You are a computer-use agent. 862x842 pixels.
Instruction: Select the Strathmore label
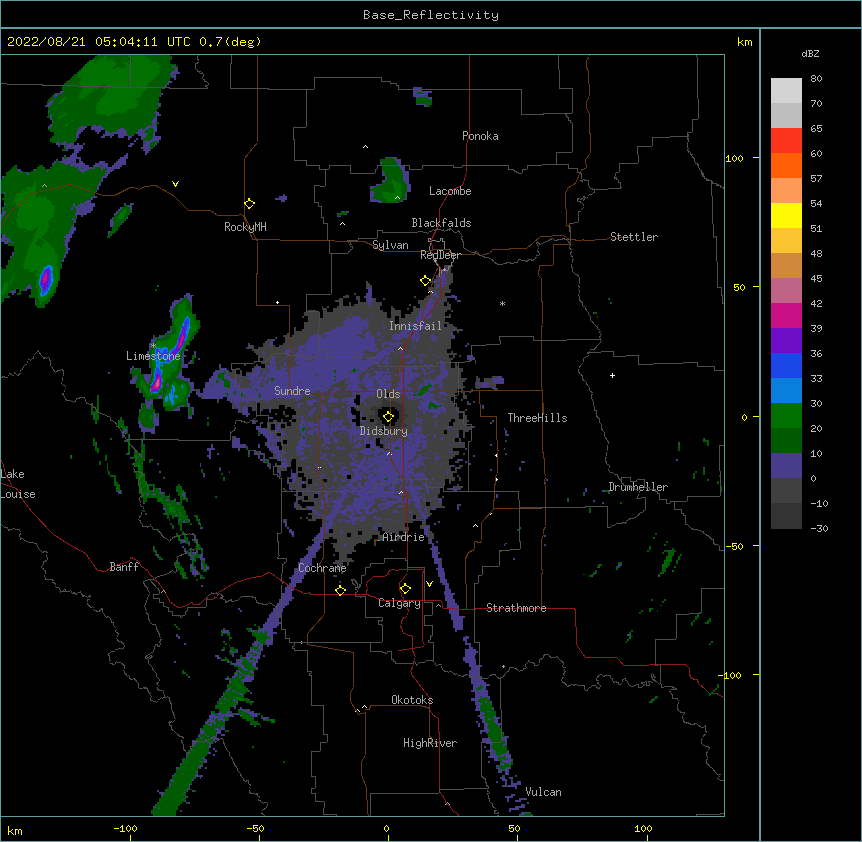tap(516, 608)
